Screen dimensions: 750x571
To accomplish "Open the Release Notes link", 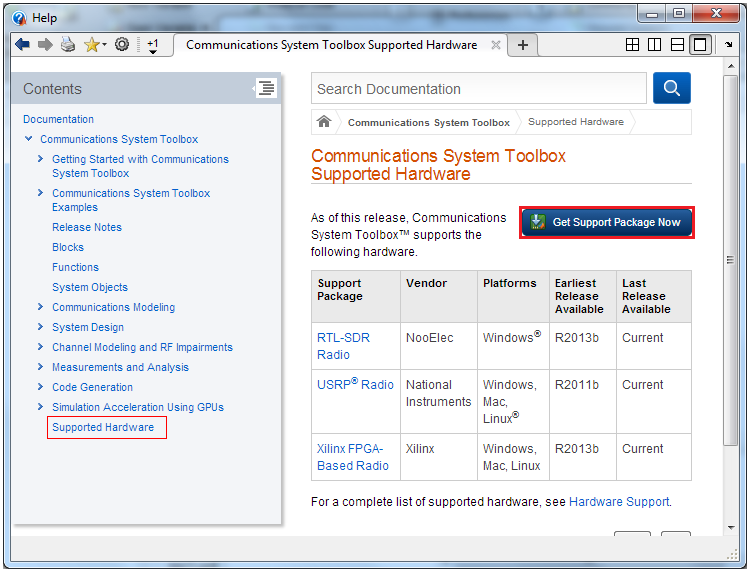I will point(87,227).
